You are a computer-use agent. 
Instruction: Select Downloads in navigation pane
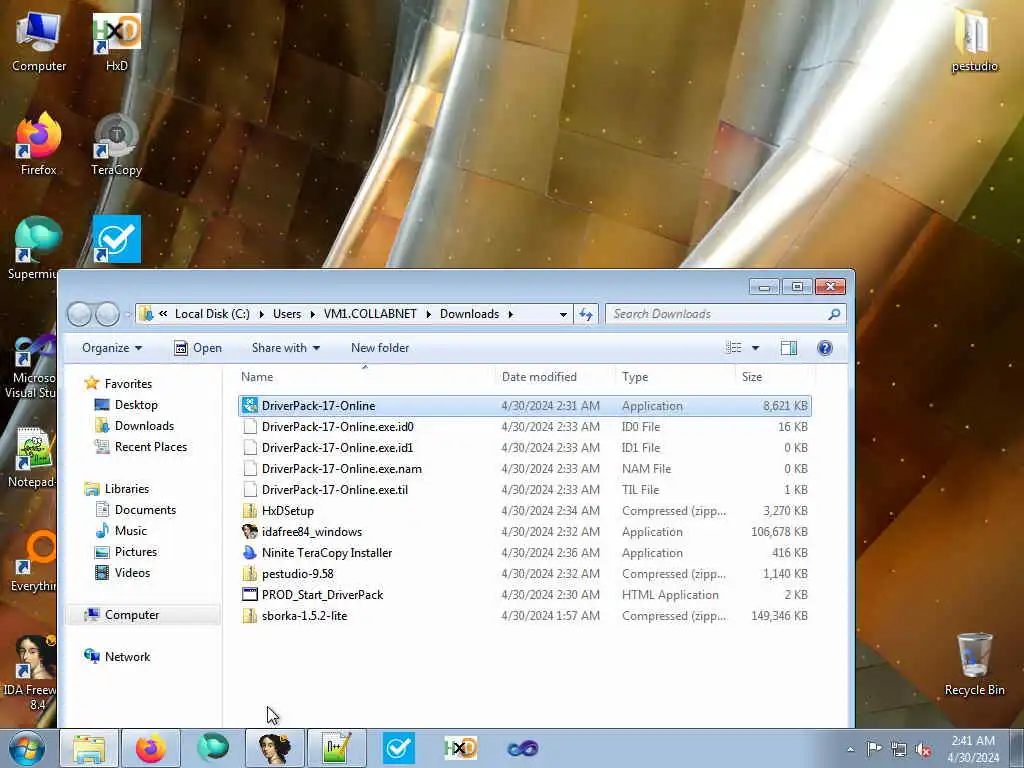pos(135,426)
